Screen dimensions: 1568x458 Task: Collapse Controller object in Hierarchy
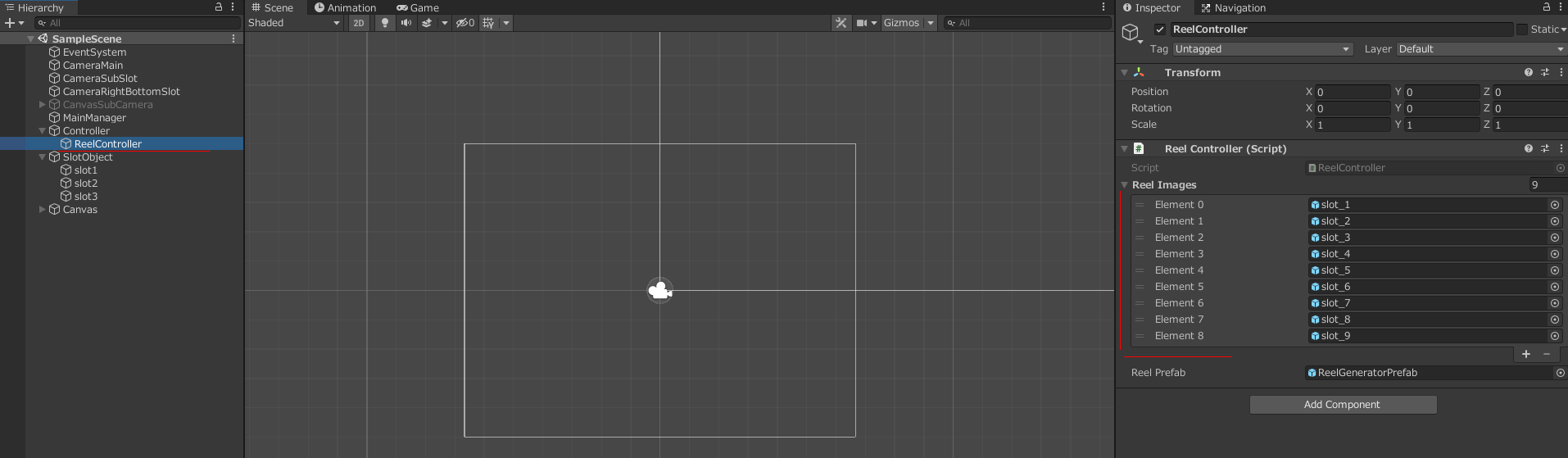[43, 130]
